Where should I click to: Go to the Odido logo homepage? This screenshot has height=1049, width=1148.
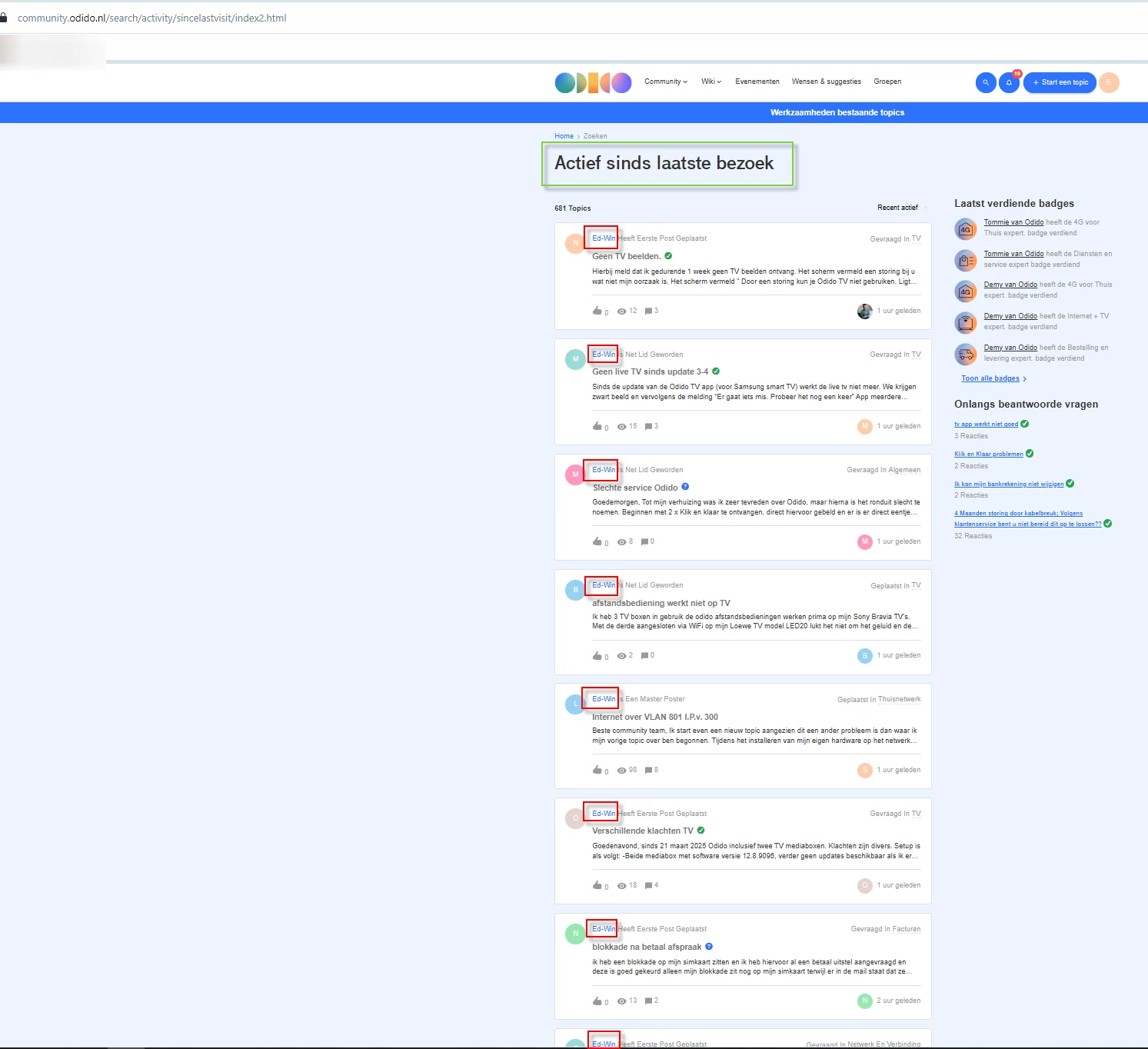(593, 82)
